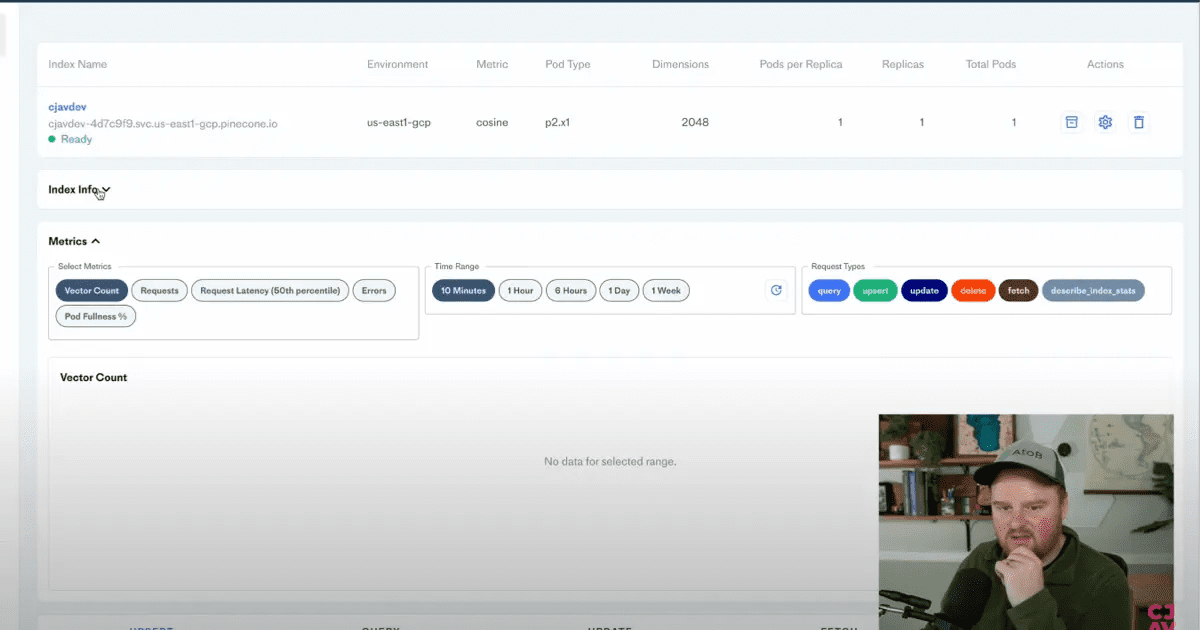Click the cosine metric value
Screen dimensions: 1200x630
coord(492,122)
